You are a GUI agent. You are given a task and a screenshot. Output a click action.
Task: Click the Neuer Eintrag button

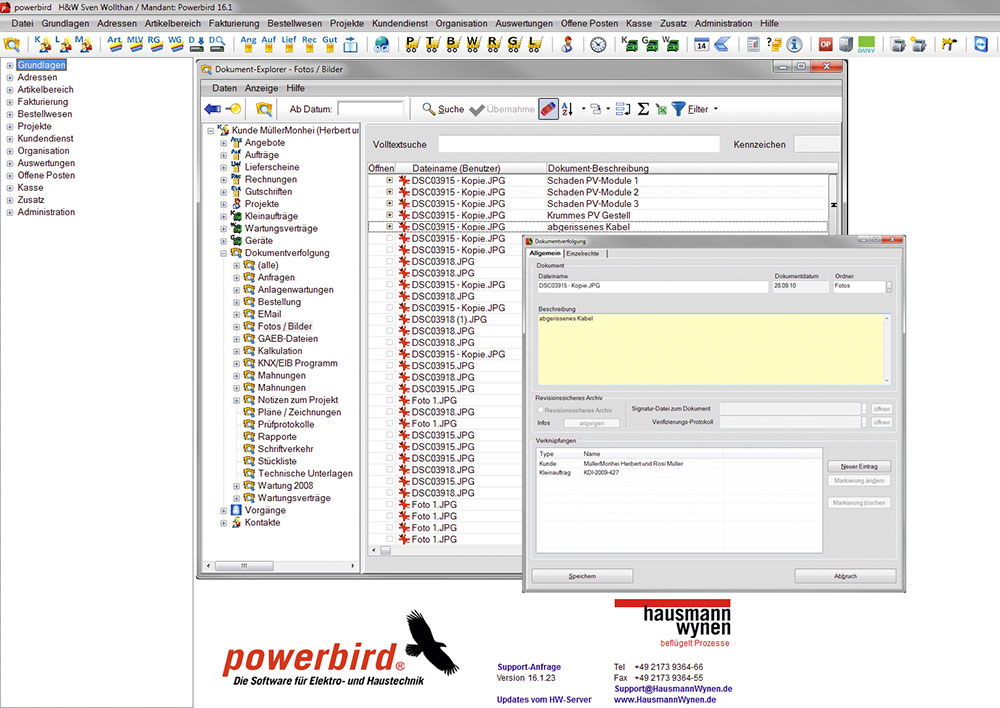tap(859, 466)
